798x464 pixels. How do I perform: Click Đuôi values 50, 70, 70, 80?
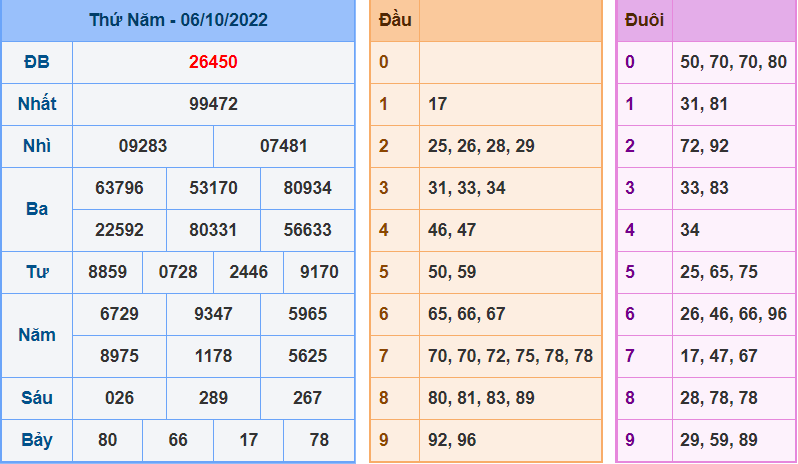pos(733,62)
